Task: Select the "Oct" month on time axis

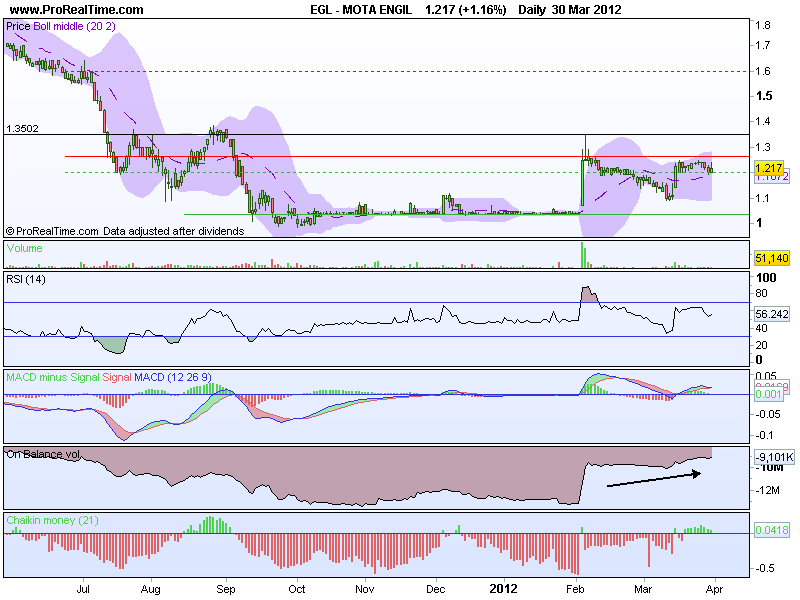Action: click(x=296, y=589)
